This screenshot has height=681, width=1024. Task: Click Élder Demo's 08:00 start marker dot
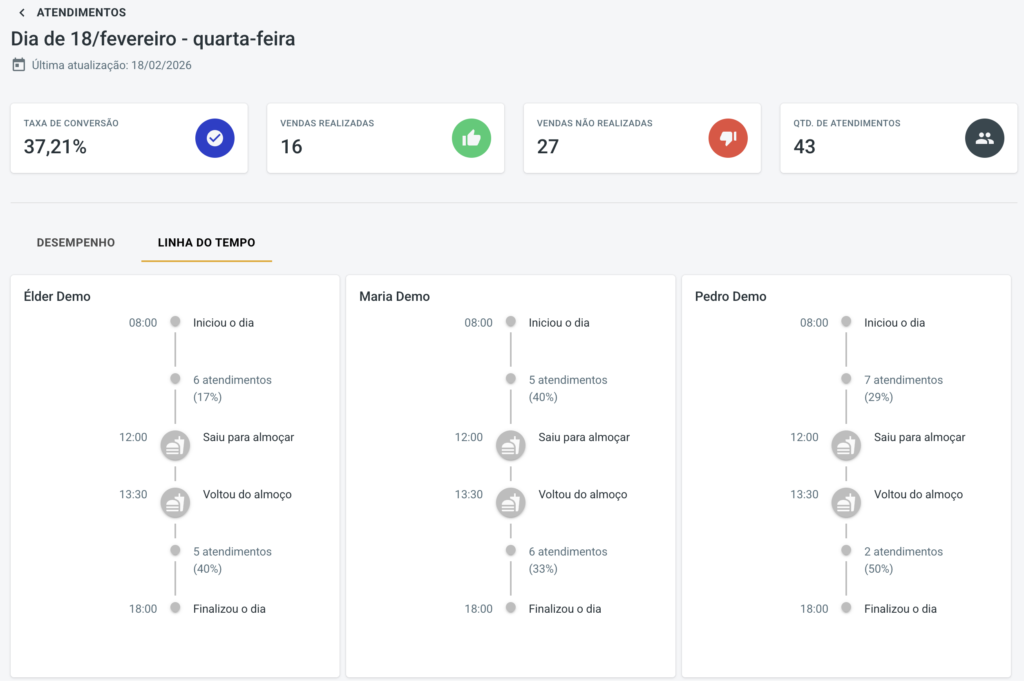175,321
